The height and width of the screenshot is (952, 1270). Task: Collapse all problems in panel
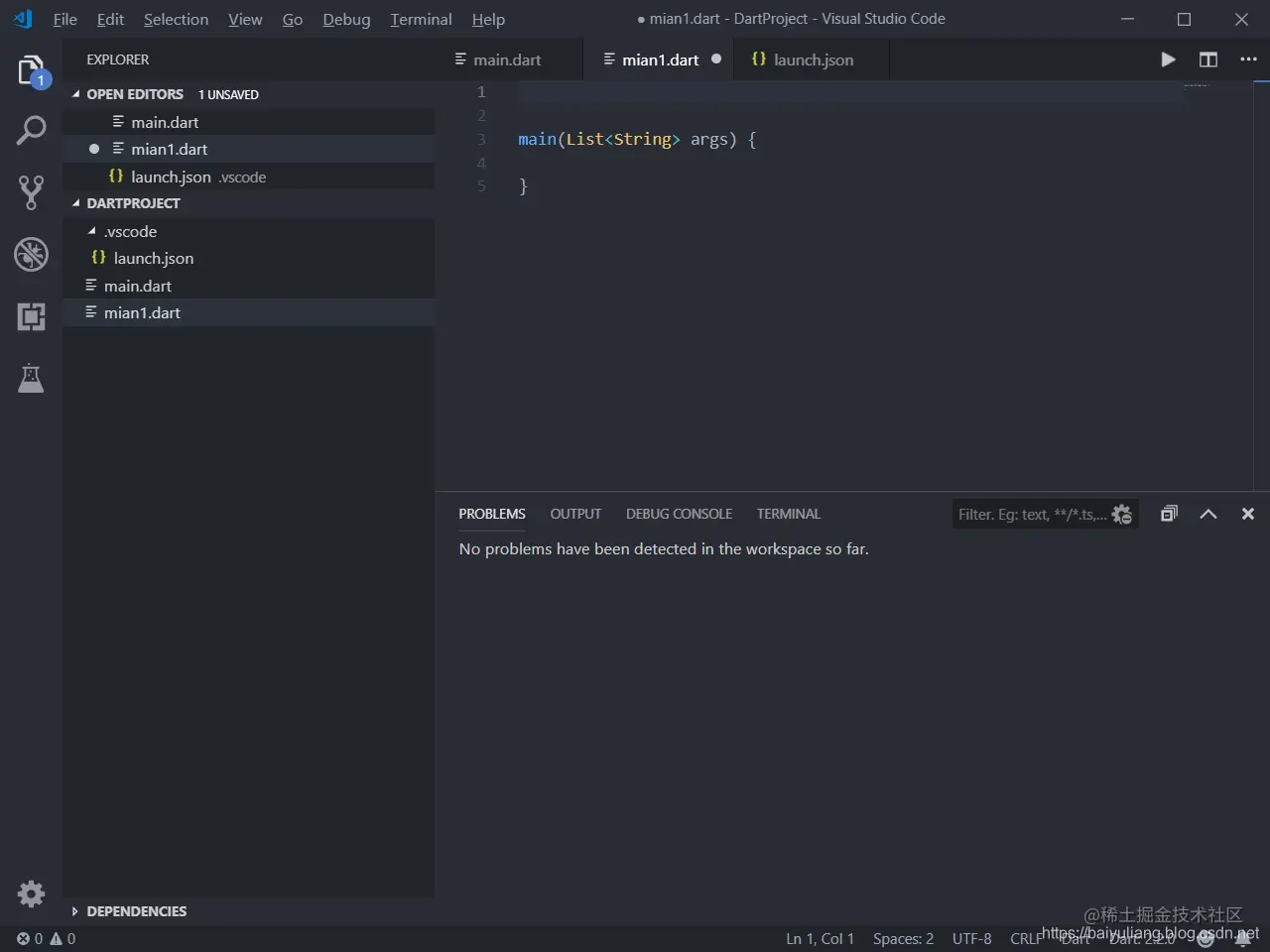pyautogui.click(x=1169, y=514)
